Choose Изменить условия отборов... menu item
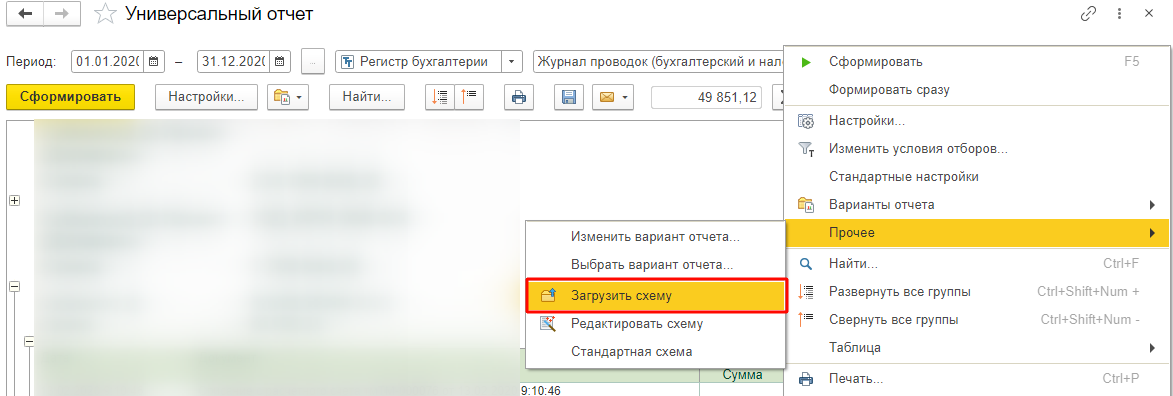Image resolution: width=1173 pixels, height=396 pixels. pyautogui.click(x=976, y=148)
